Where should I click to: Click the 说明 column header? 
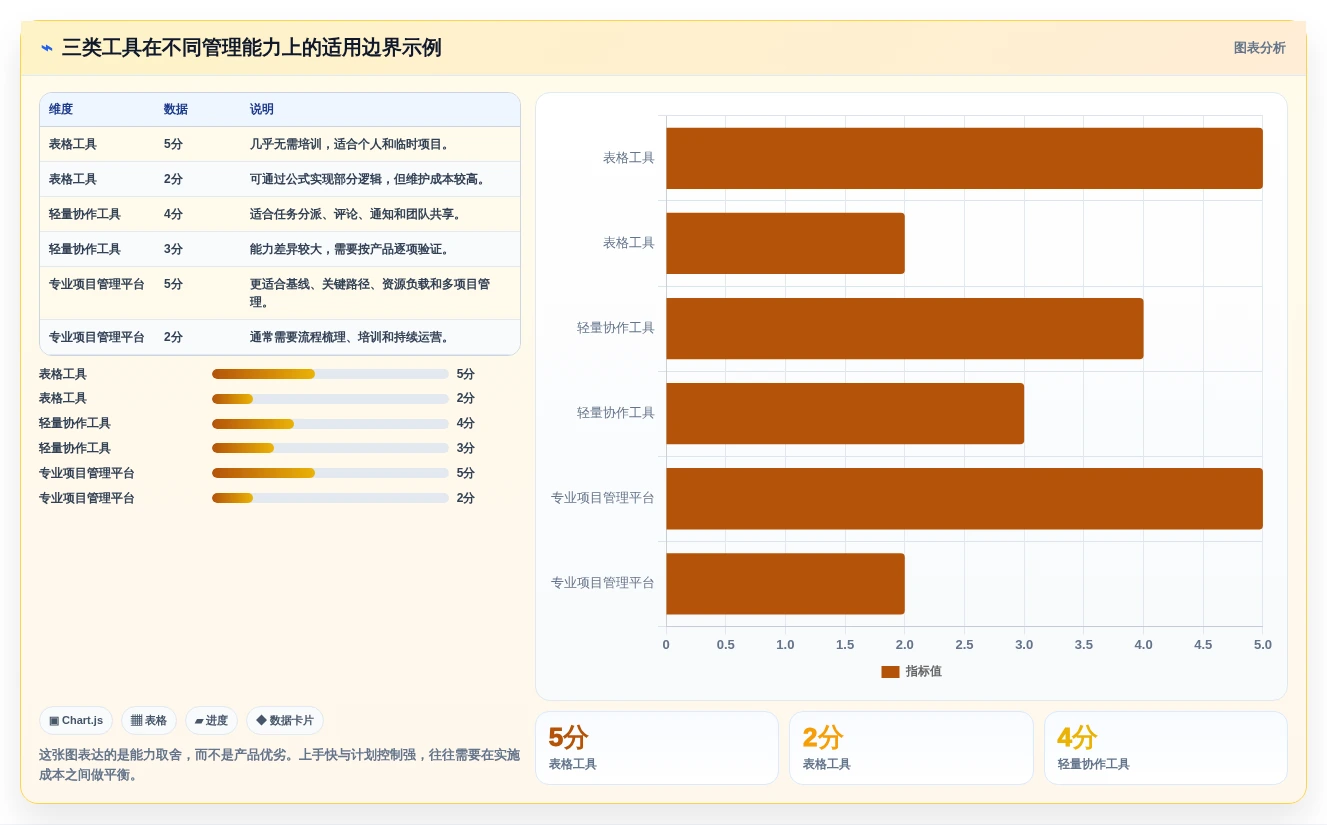[x=262, y=109]
